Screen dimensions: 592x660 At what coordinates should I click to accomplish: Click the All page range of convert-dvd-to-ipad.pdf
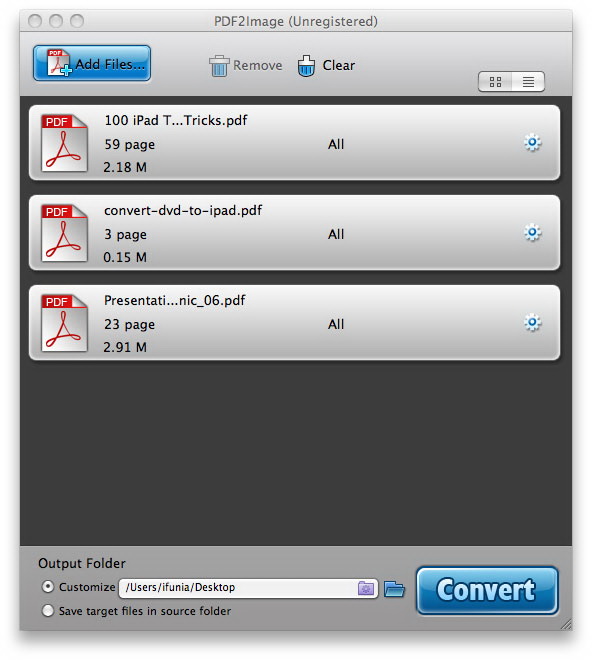click(336, 234)
